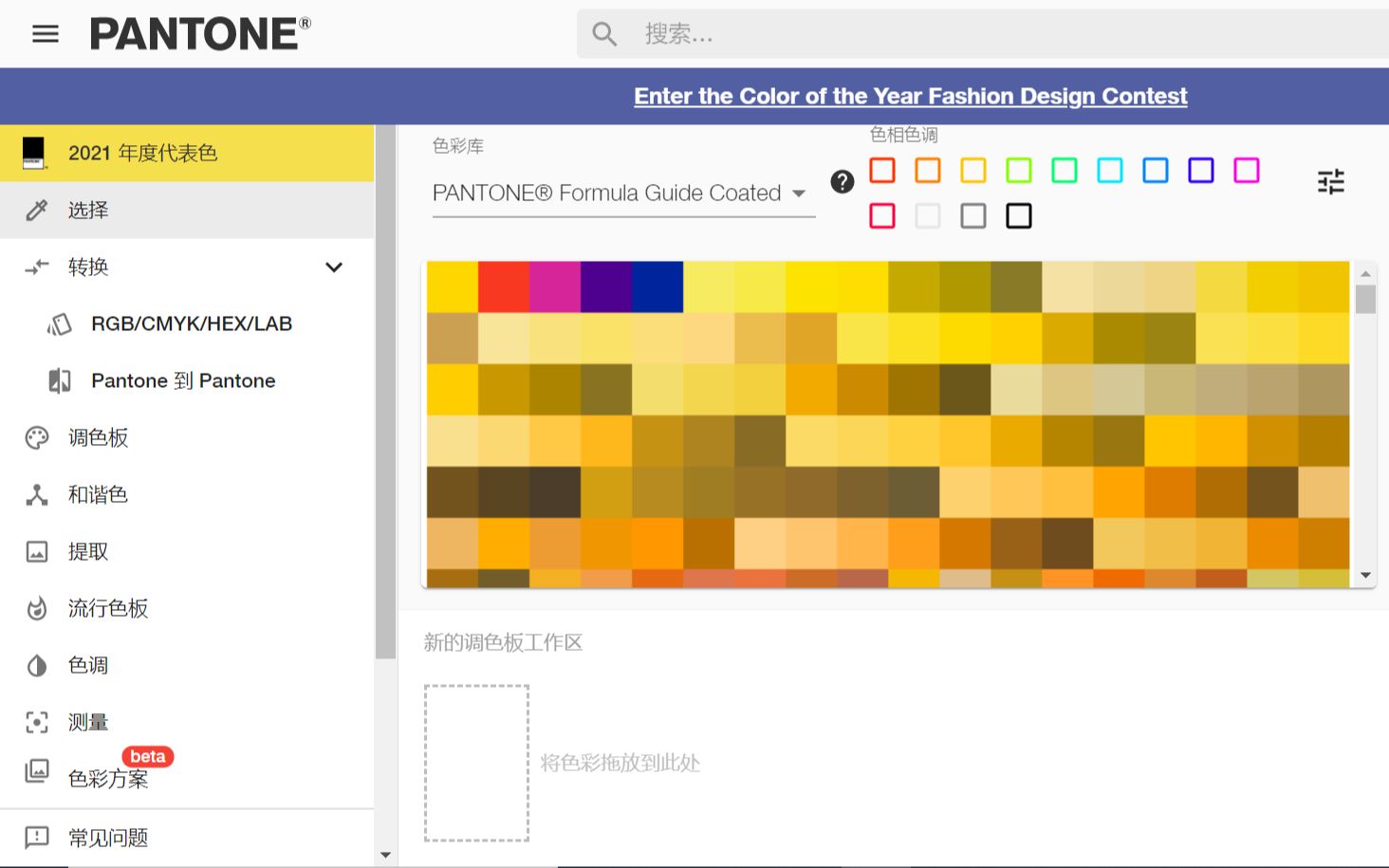Viewport: 1389px width, 868px height.
Task: Click the Pantone 到 Pantone book icon
Action: click(x=59, y=381)
